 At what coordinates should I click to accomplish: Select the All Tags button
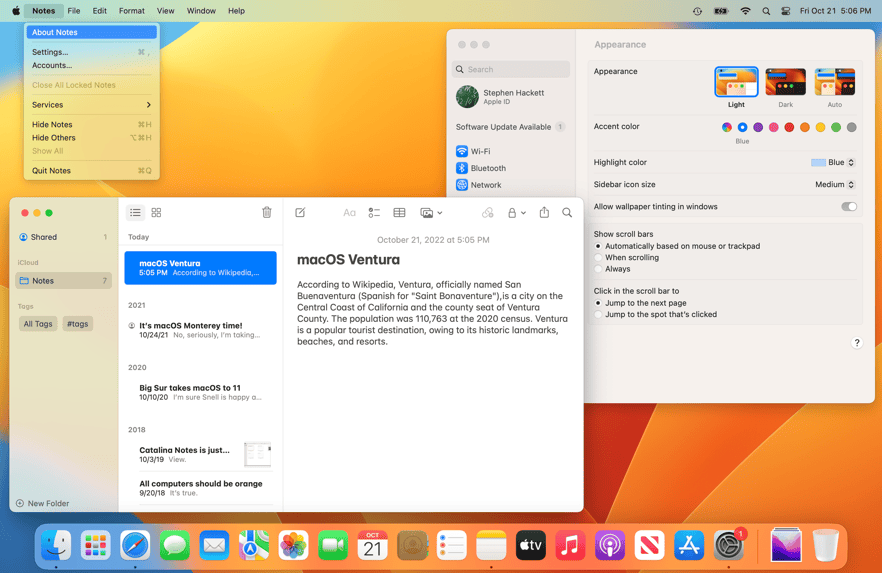38,324
